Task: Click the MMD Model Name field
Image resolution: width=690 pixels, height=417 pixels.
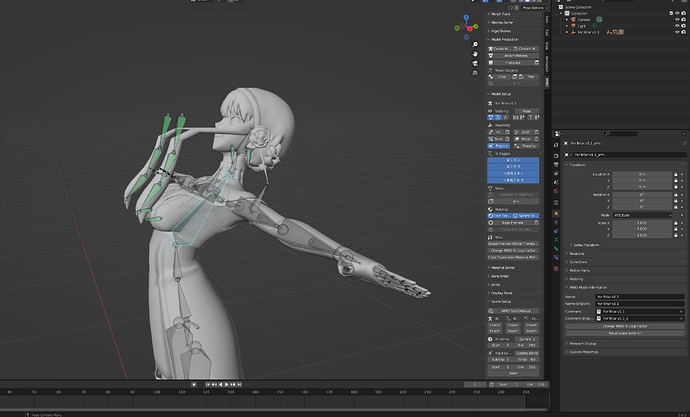Action: click(x=640, y=297)
